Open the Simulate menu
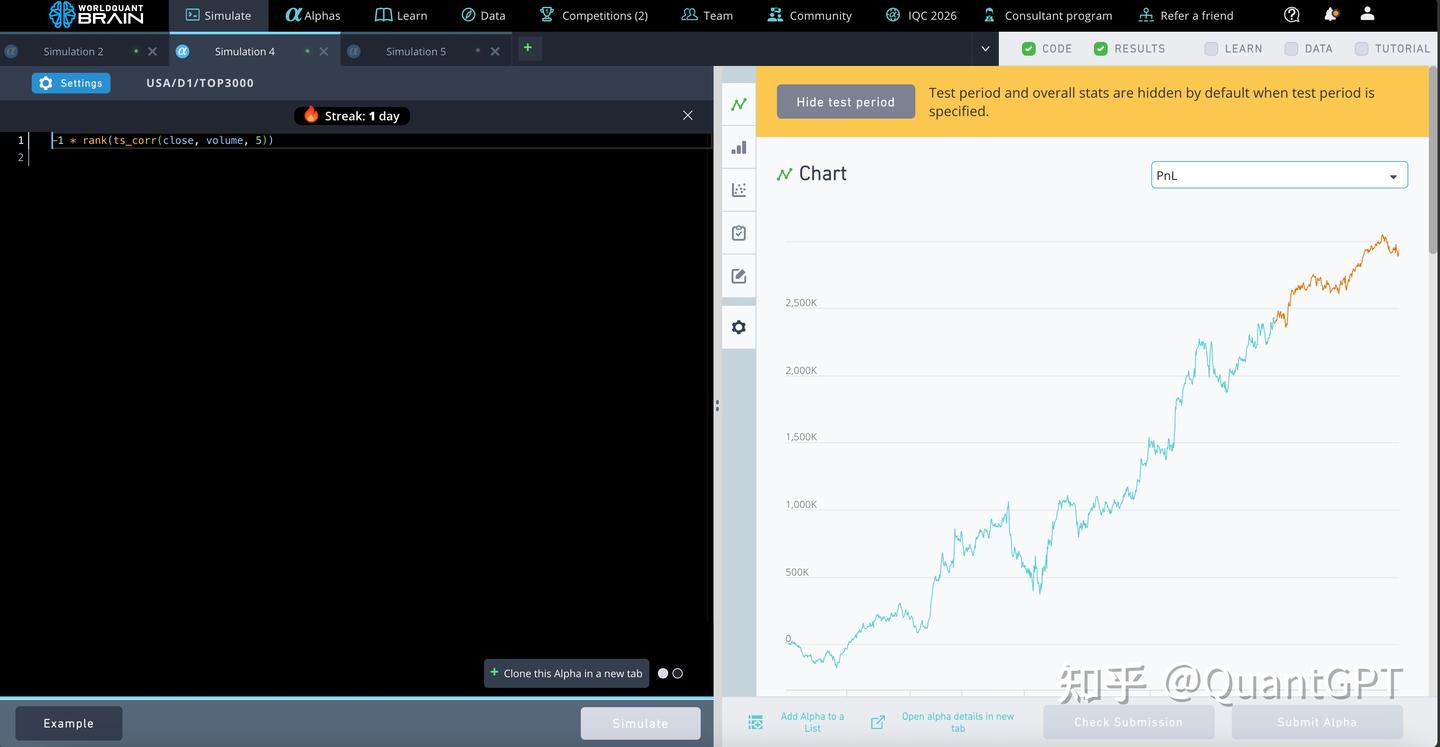1440x747 pixels. (218, 15)
